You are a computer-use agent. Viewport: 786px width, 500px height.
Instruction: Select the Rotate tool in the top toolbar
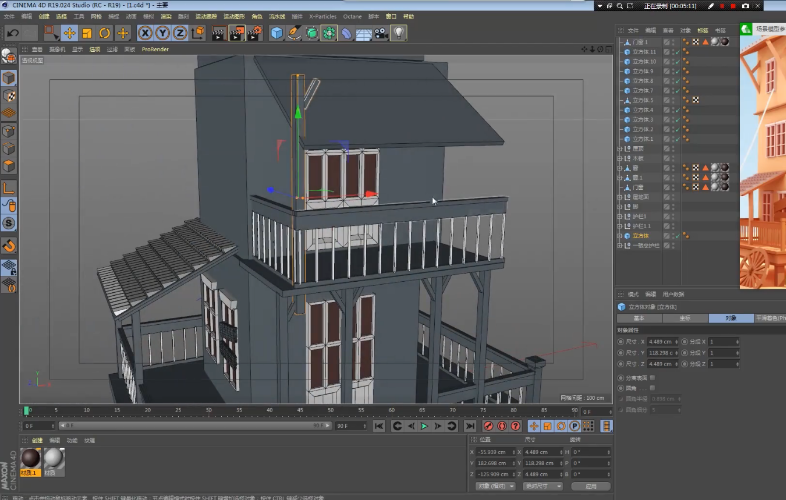[105, 33]
